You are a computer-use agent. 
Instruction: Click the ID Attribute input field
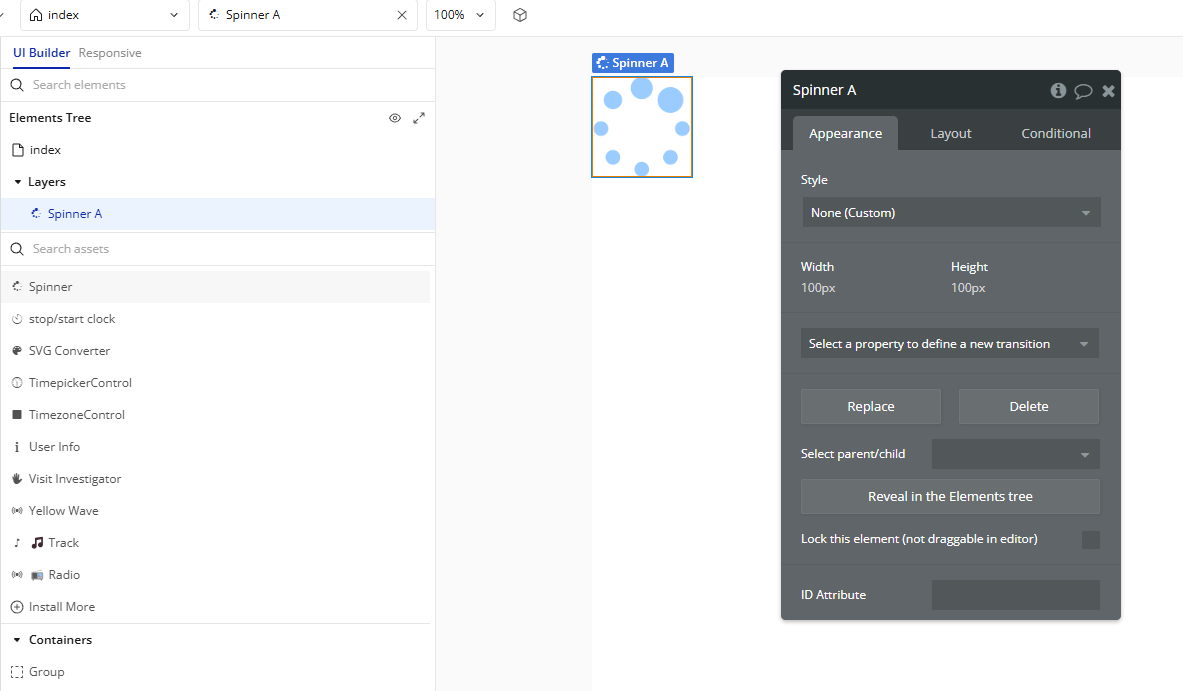point(1016,594)
